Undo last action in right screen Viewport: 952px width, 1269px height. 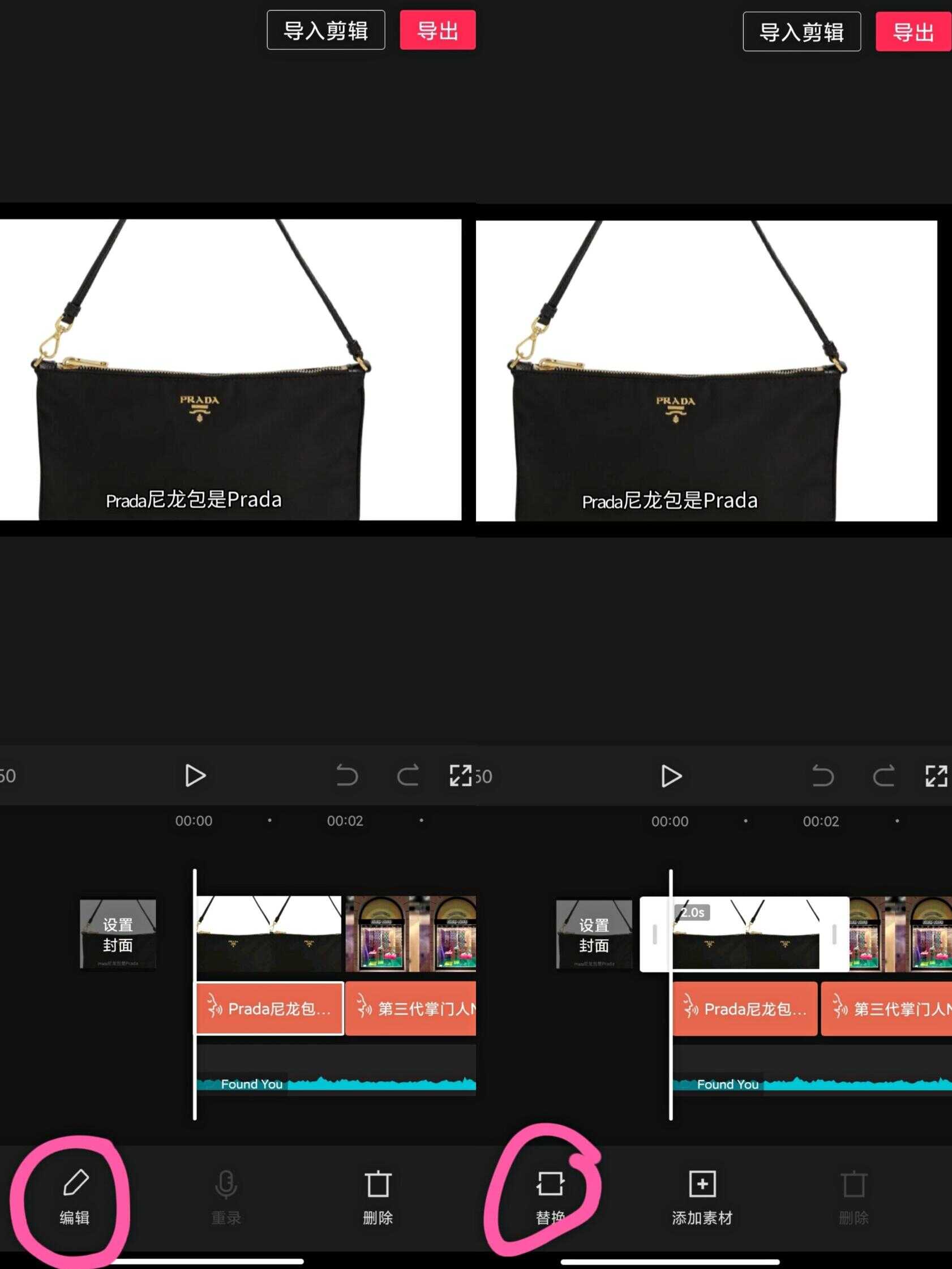pos(823,776)
